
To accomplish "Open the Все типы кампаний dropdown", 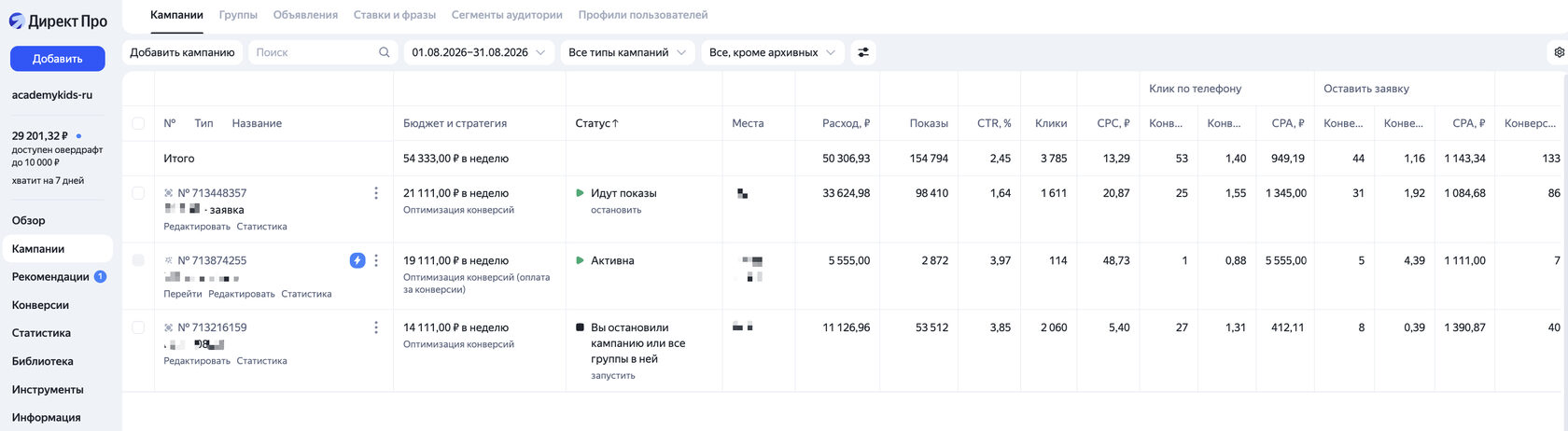I will pos(628,52).
